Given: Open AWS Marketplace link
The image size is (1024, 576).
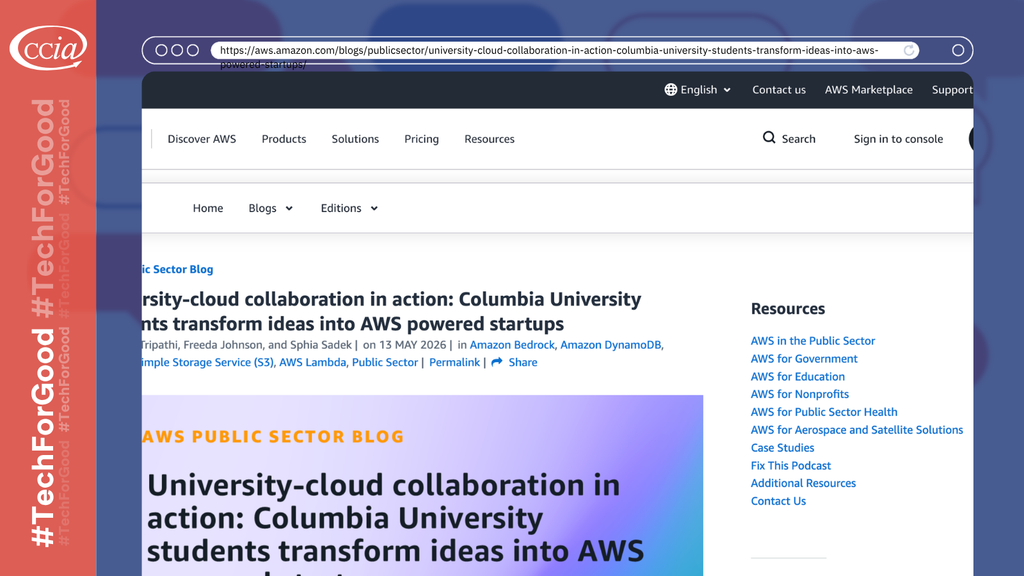Looking at the screenshot, I should tap(869, 89).
